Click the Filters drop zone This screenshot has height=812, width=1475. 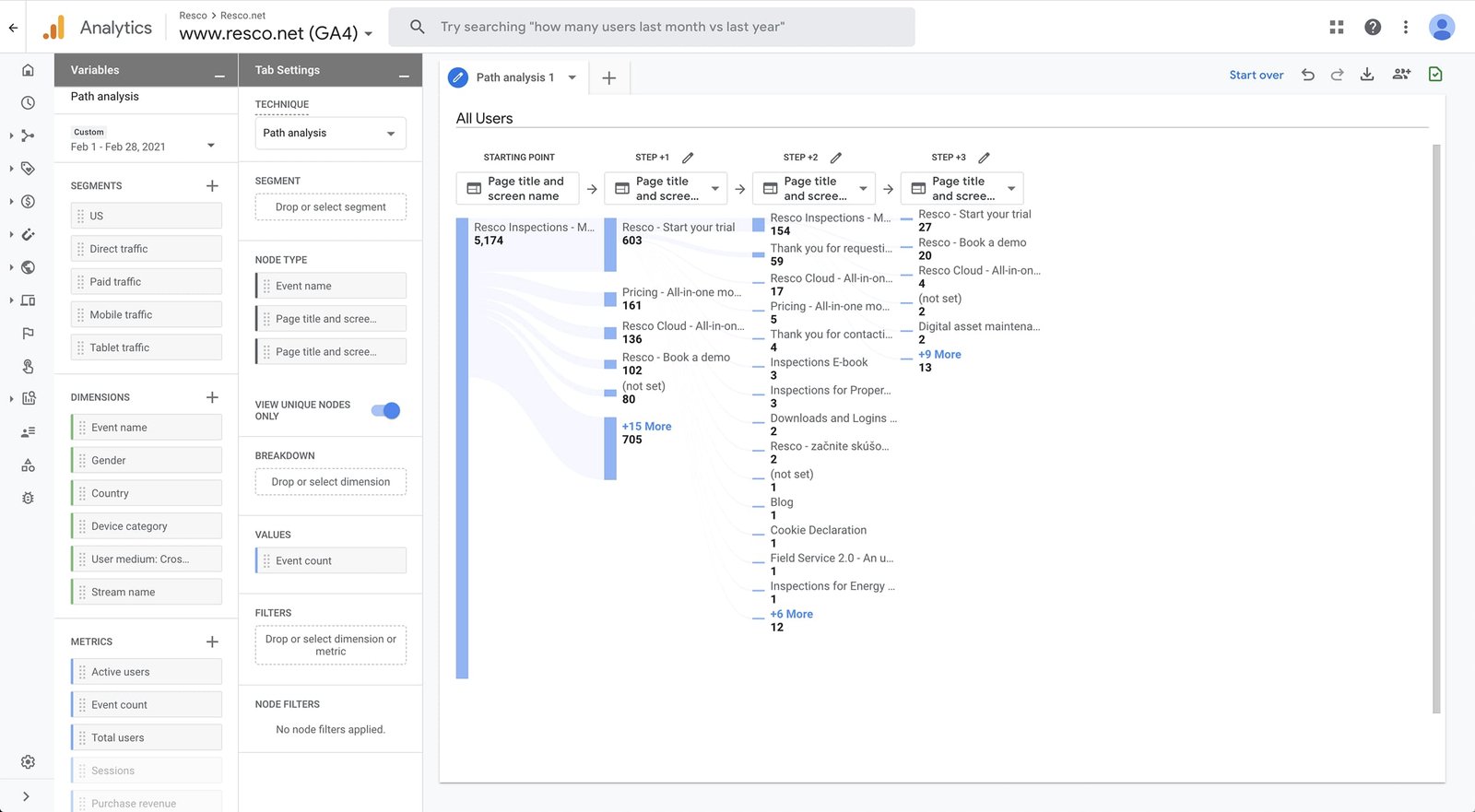tap(331, 645)
